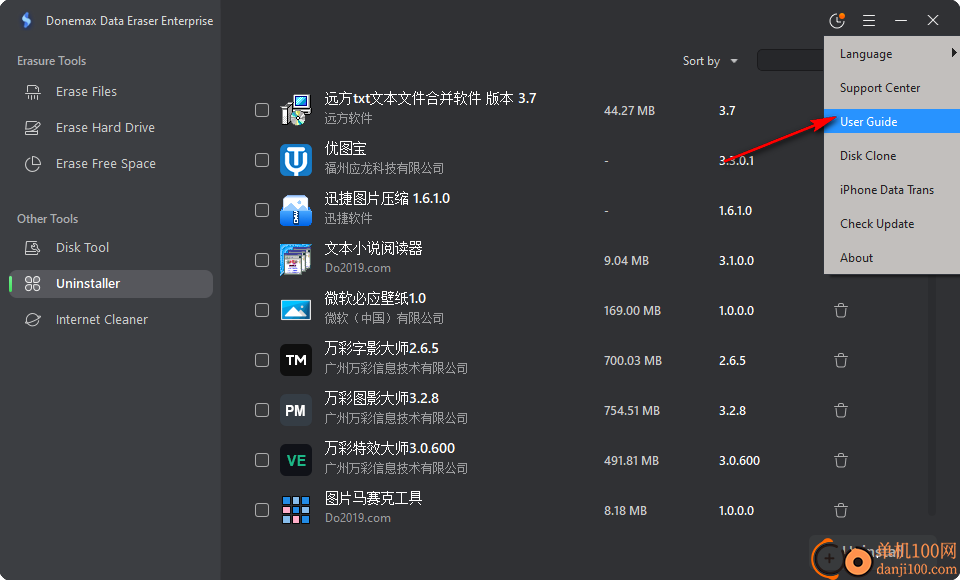
Task: Click the search input field
Action: coord(790,60)
